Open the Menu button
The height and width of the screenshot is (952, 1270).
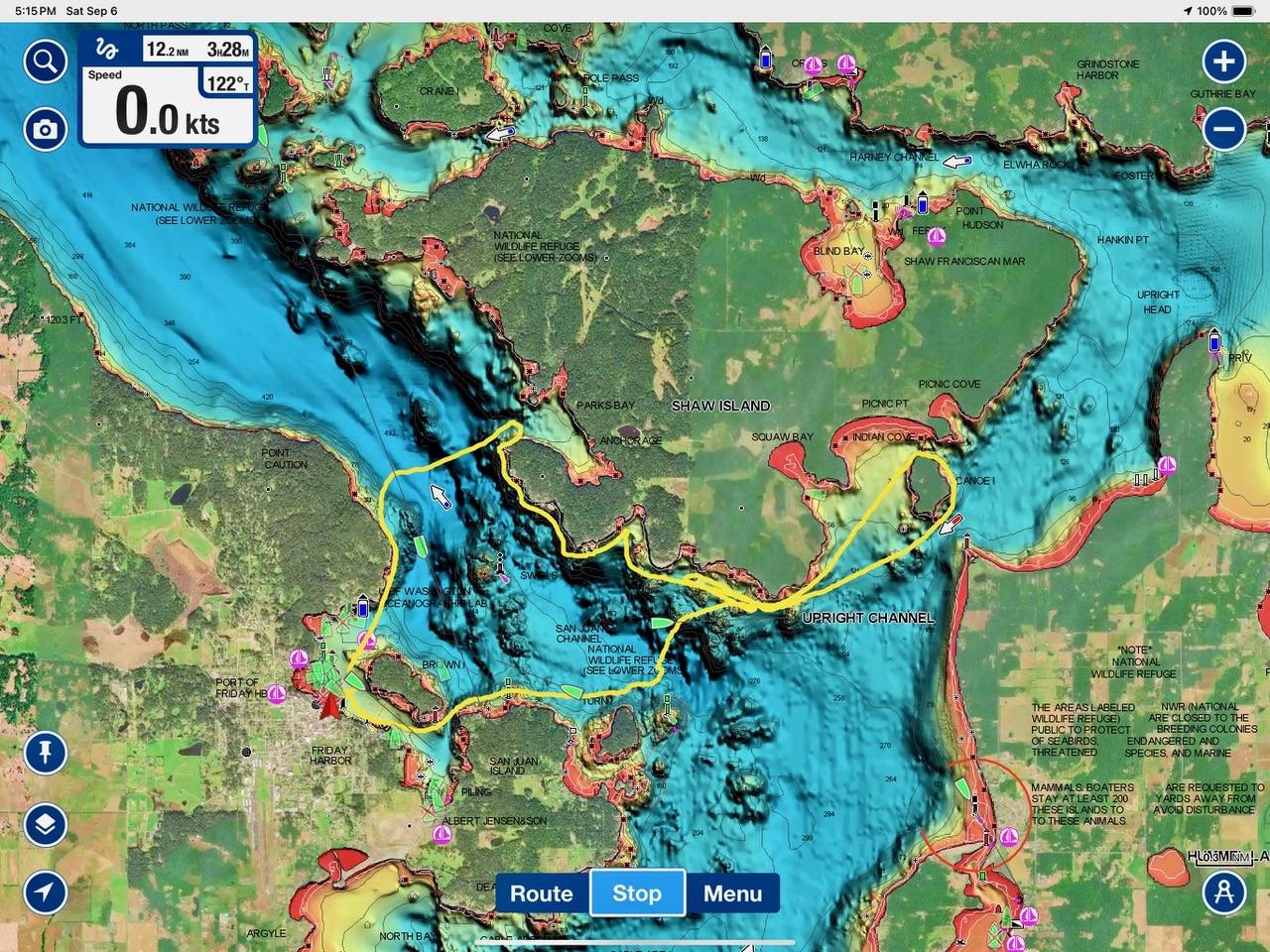pos(733,893)
